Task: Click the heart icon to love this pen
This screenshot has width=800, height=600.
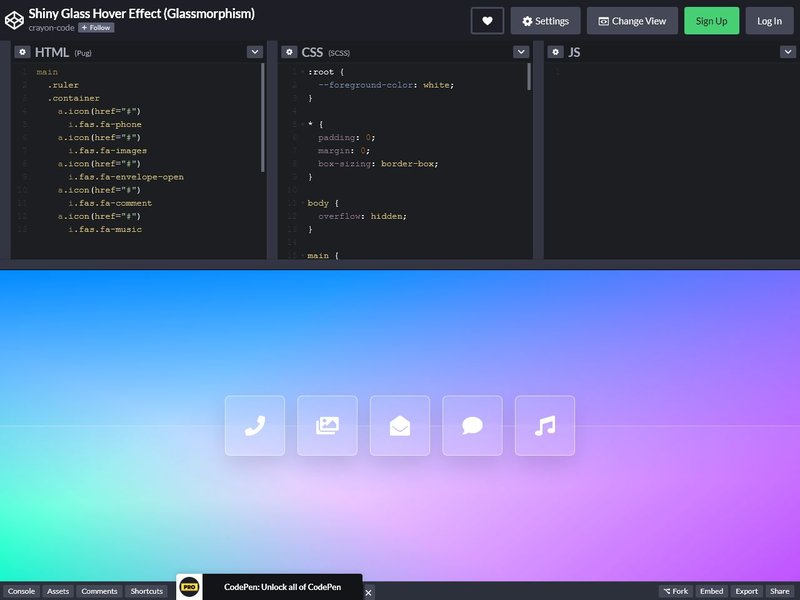Action: coord(487,21)
